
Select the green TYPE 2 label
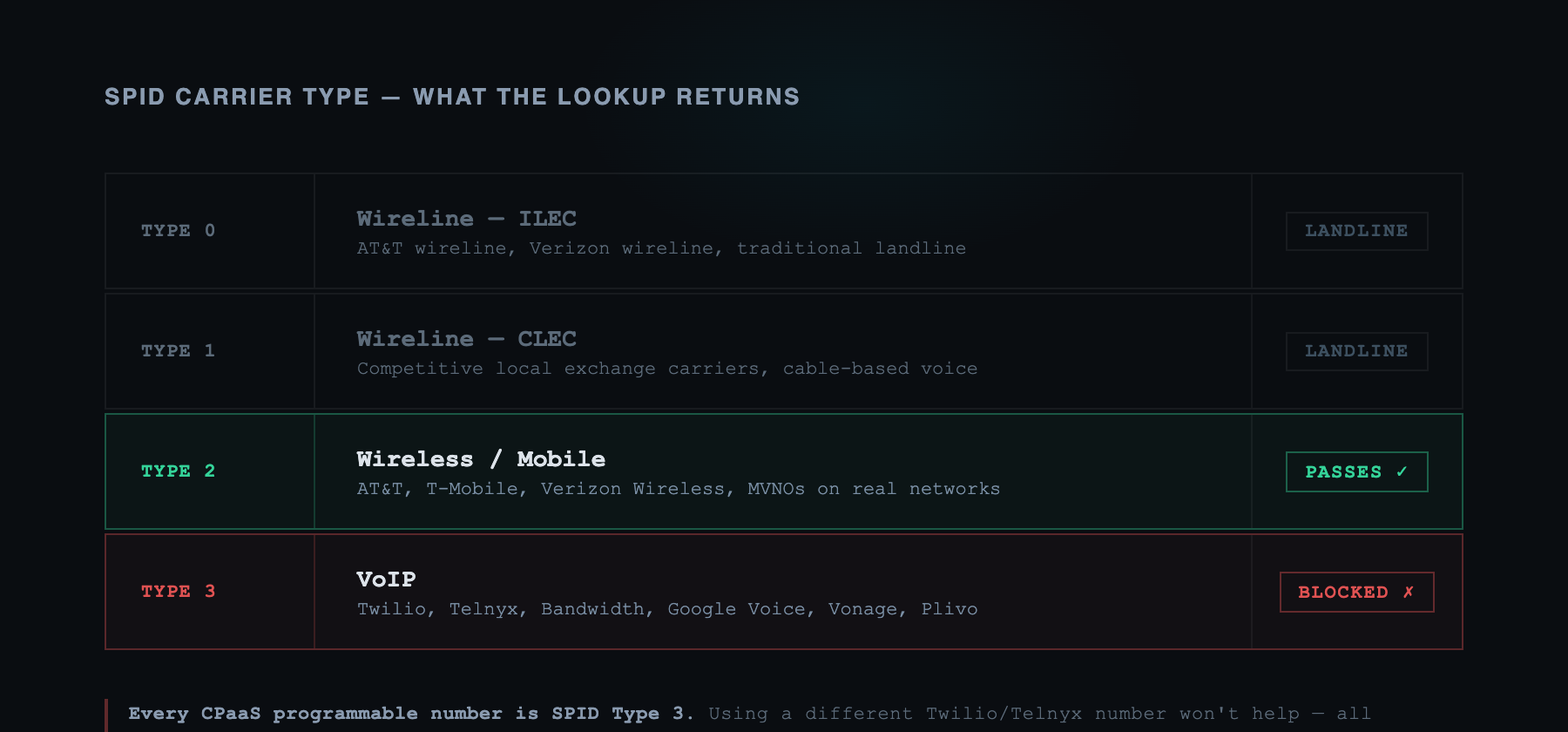(x=178, y=471)
